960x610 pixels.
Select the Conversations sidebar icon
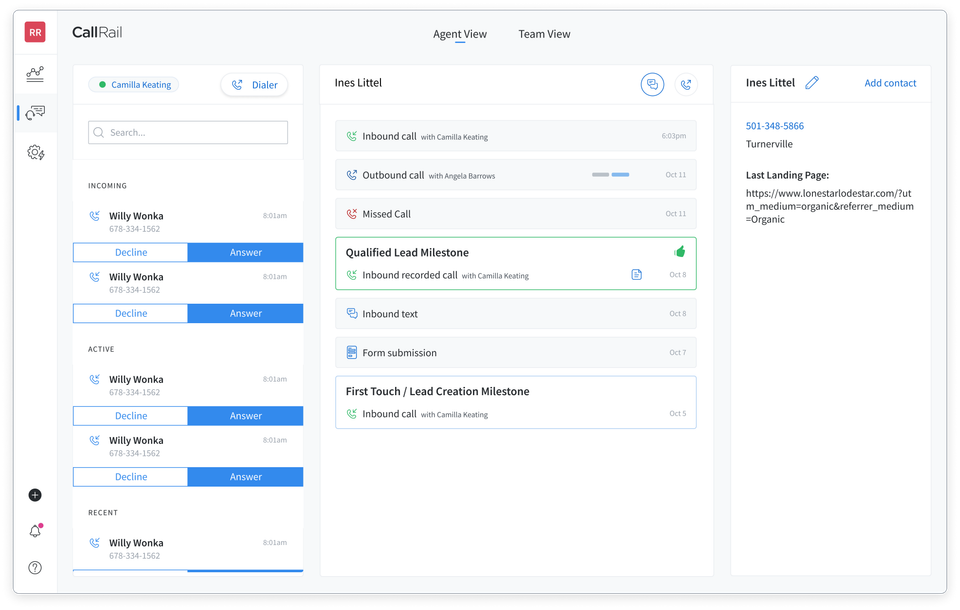(x=35, y=113)
